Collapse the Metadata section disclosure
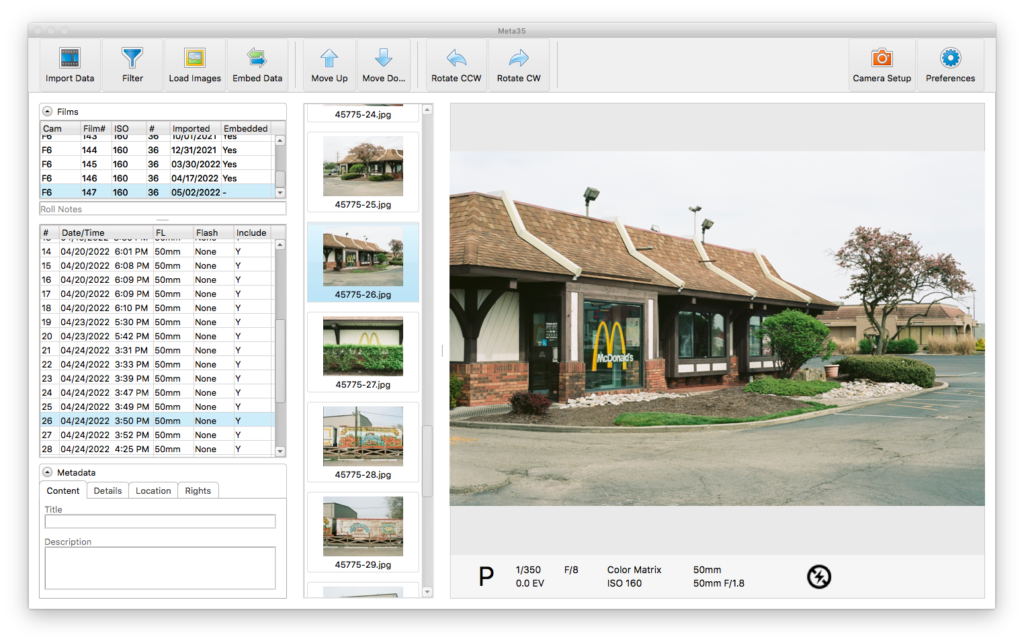Viewport: 1024px width, 643px height. point(47,472)
